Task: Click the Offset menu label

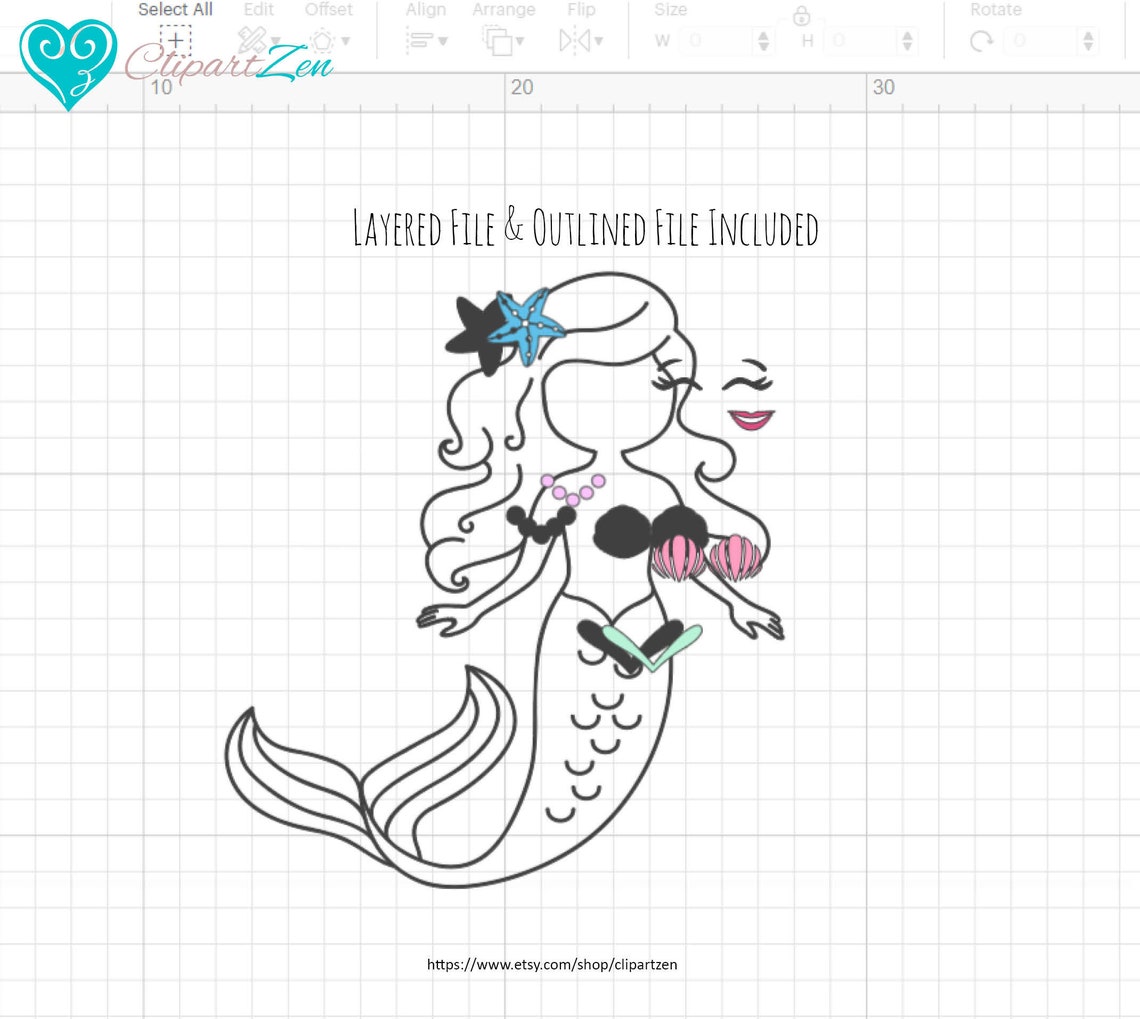Action: tap(329, 10)
